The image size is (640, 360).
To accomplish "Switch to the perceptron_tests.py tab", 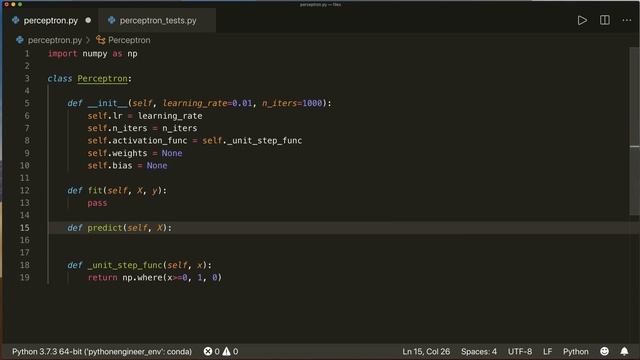I will [158, 20].
